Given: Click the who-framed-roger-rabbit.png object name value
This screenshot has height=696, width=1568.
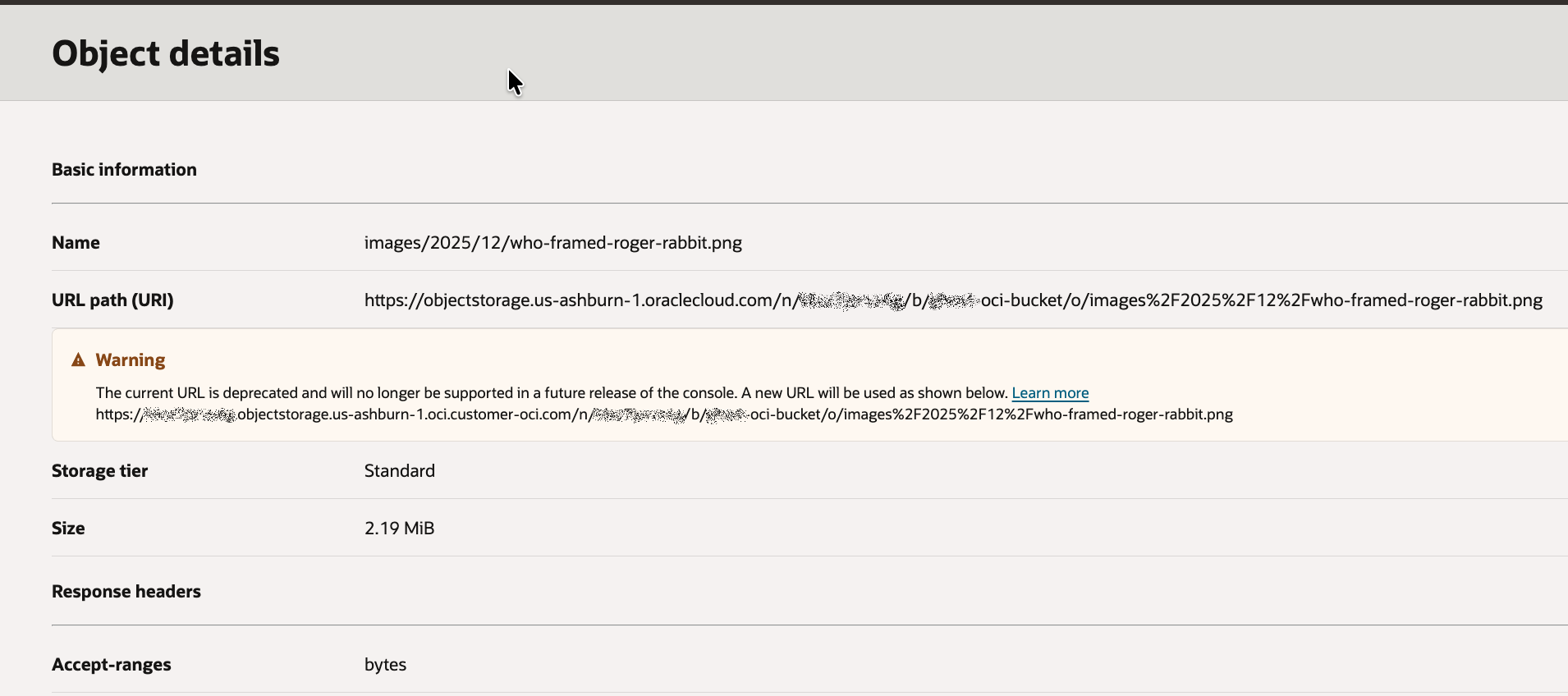Looking at the screenshot, I should click(x=552, y=243).
